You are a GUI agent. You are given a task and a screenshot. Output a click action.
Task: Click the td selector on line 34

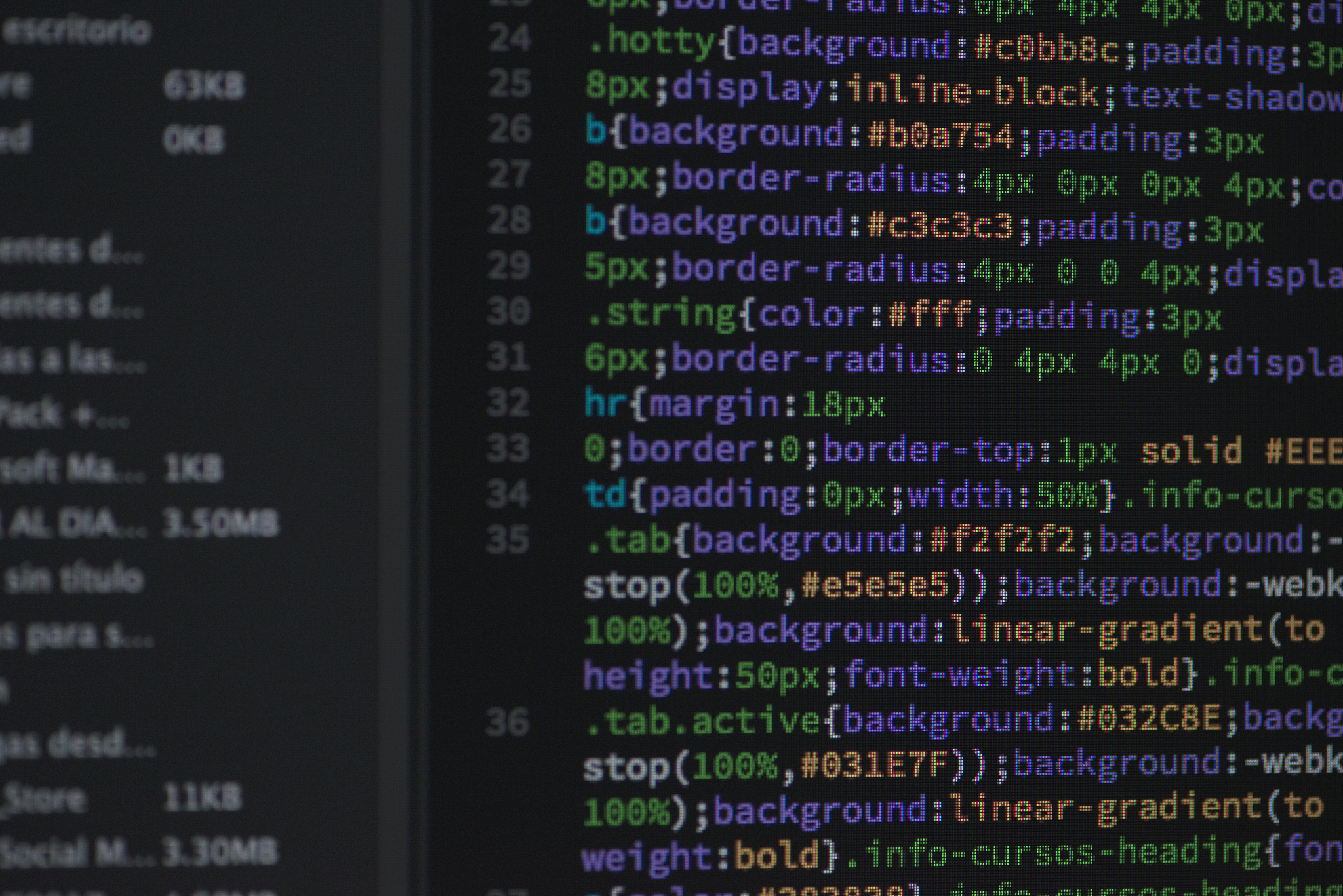coord(605,494)
